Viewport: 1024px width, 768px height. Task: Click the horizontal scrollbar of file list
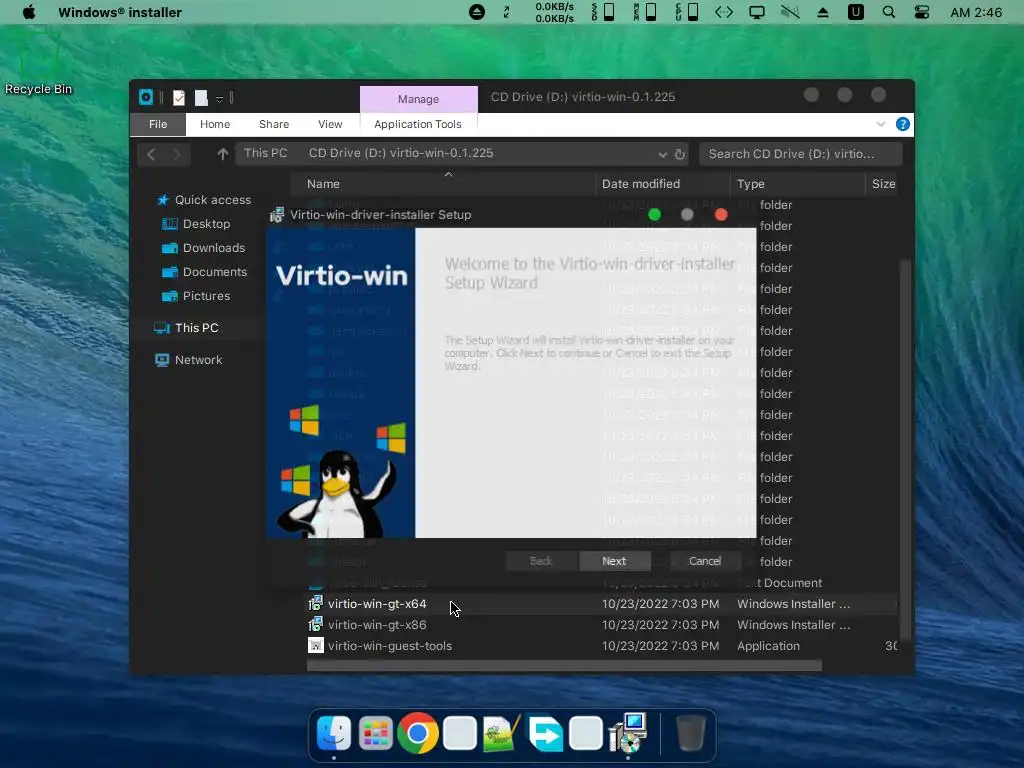click(564, 665)
